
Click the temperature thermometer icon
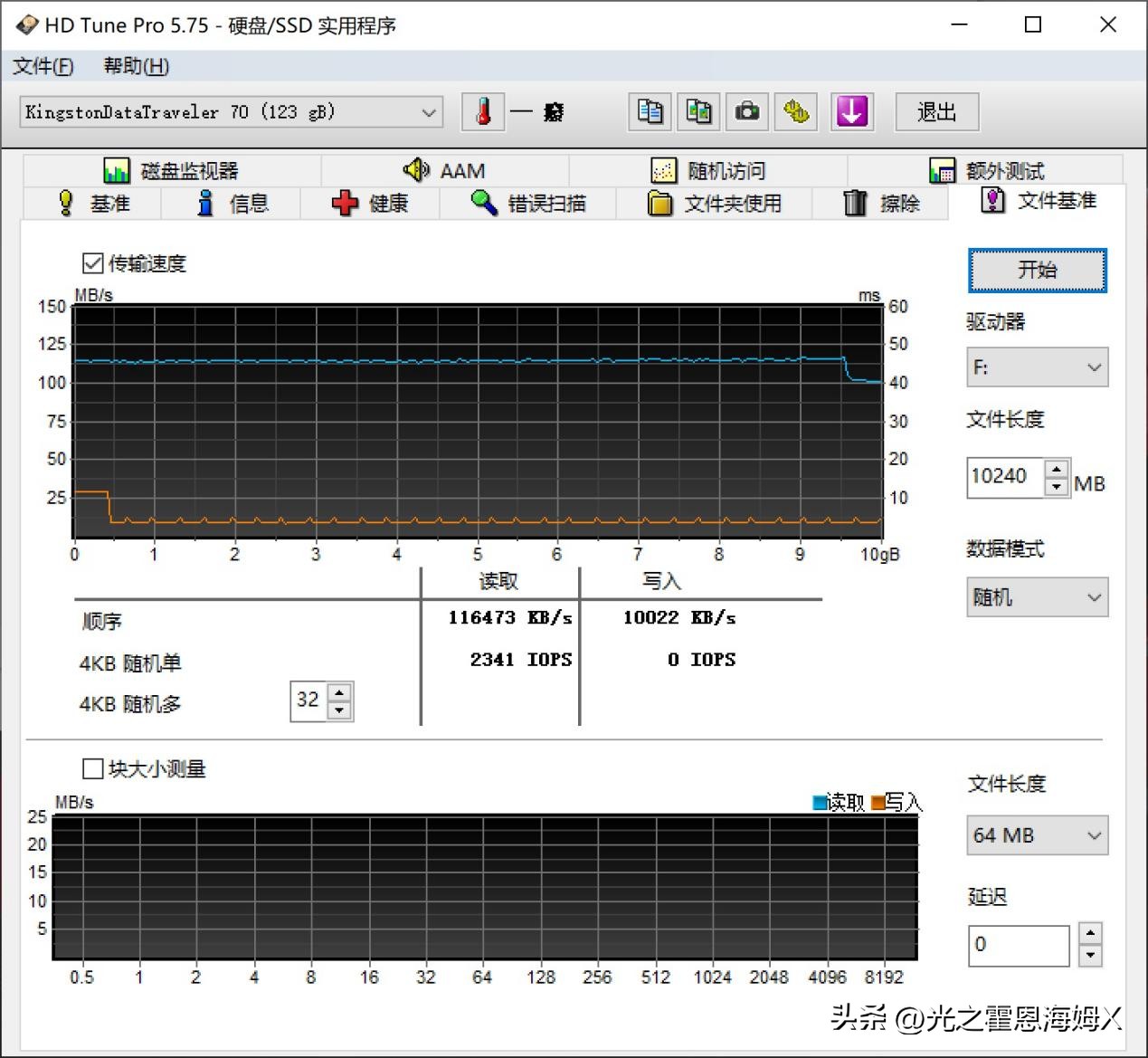click(482, 111)
